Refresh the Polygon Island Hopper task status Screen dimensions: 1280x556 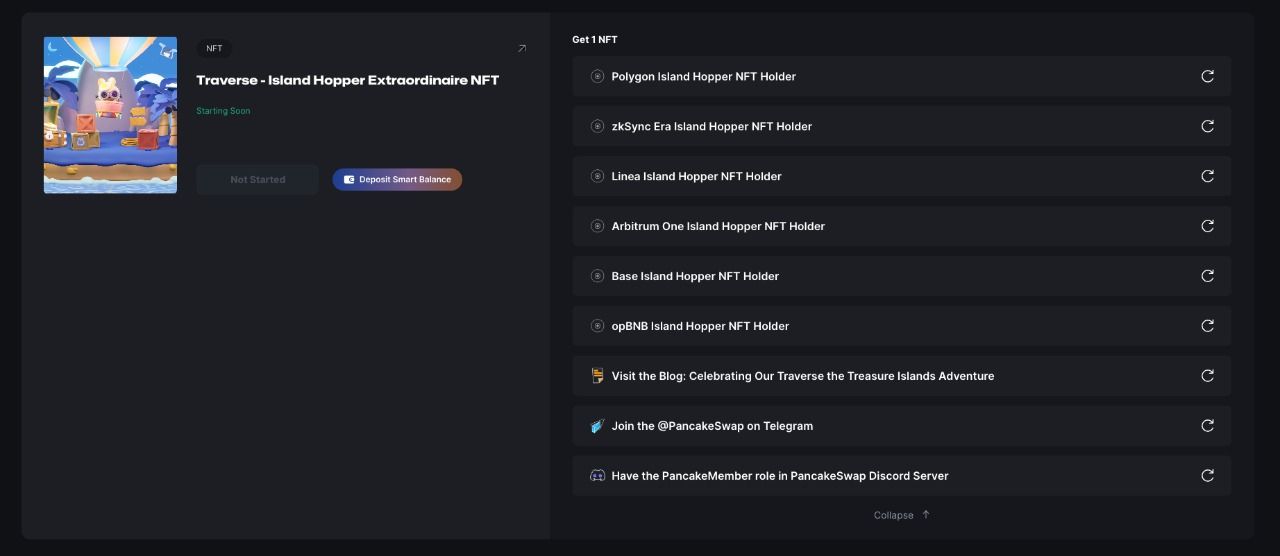tap(1207, 76)
